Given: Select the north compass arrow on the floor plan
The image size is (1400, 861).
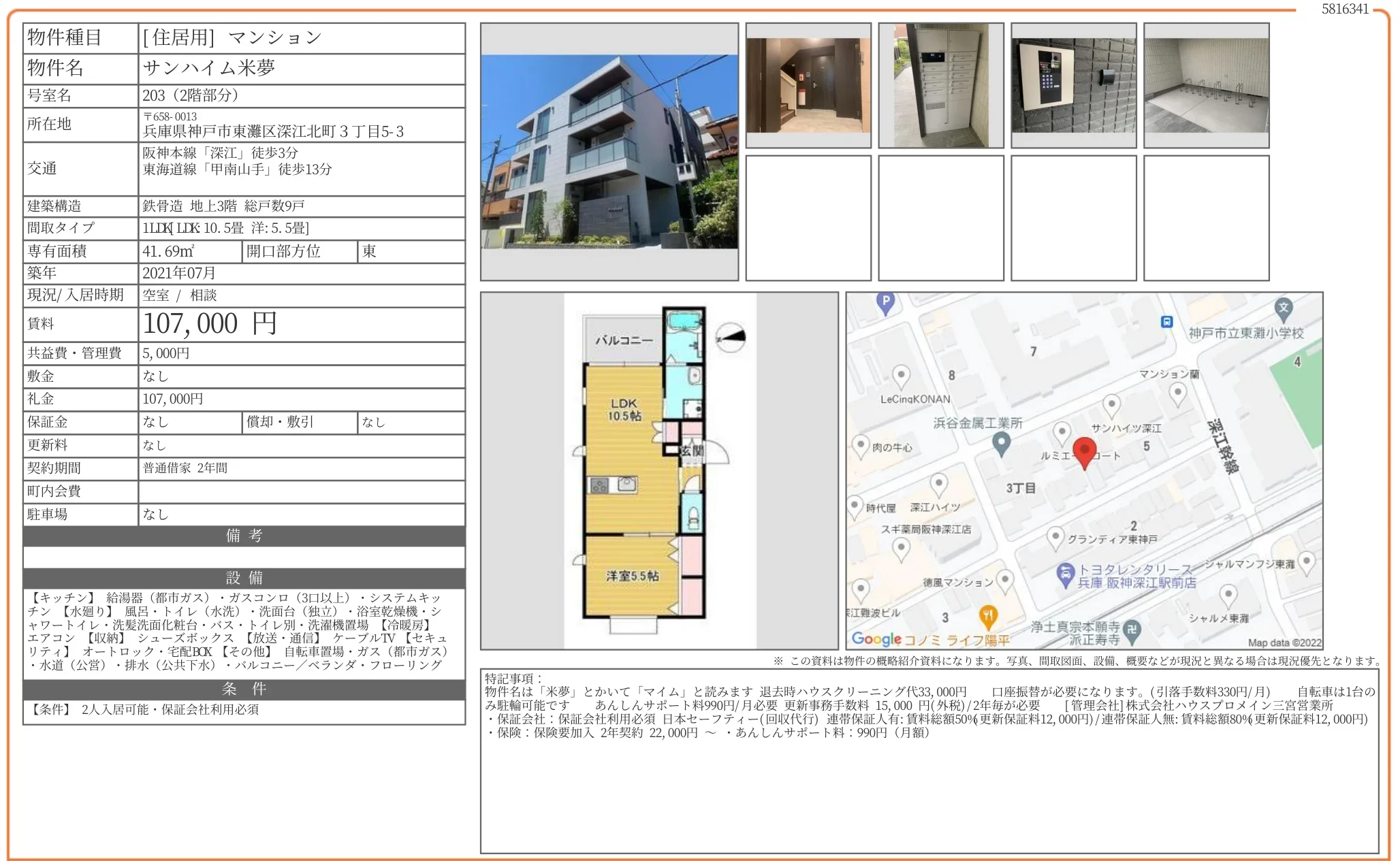Looking at the screenshot, I should pos(731,338).
